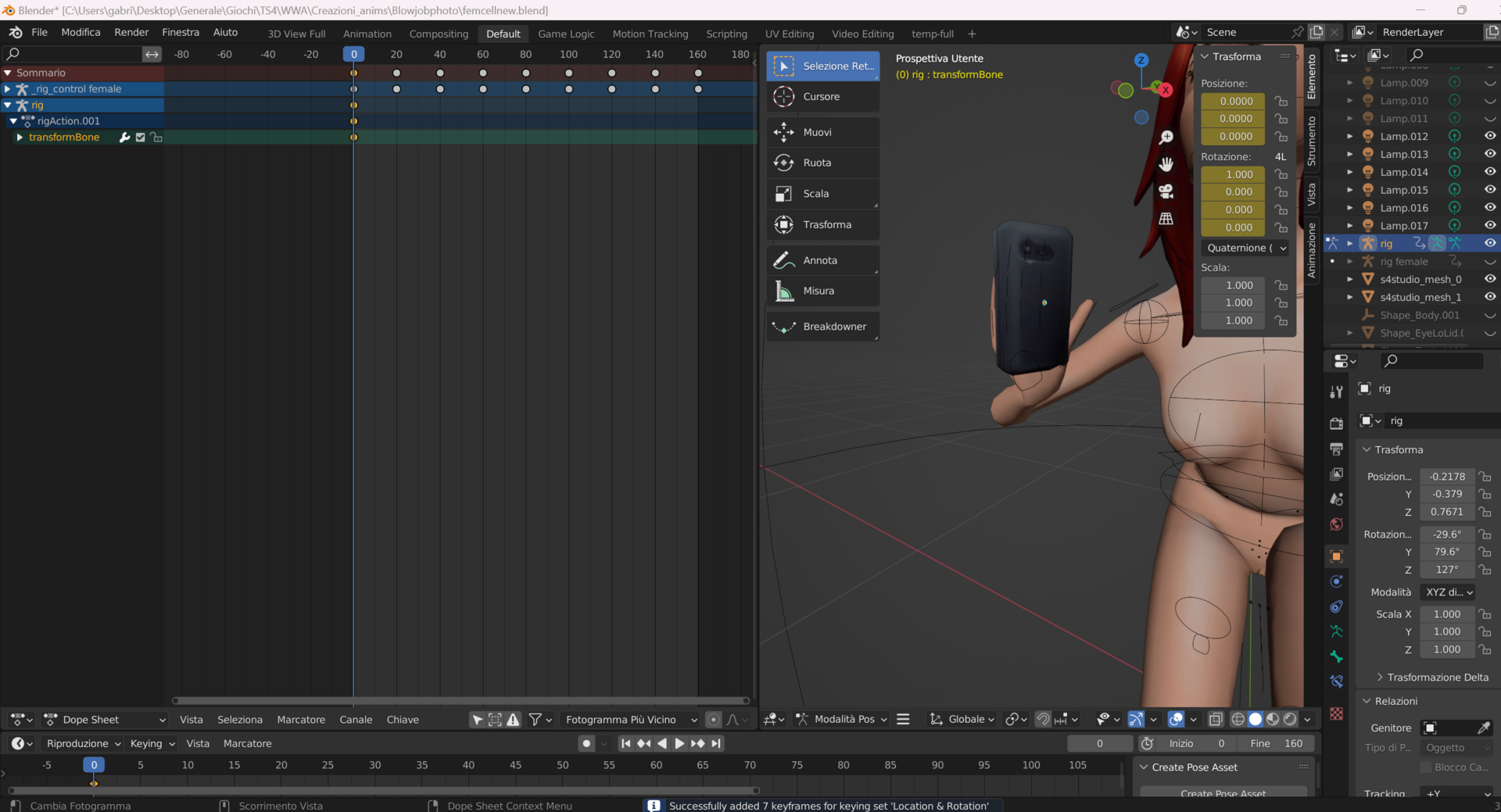Open the Tool properties tab icon
Viewport: 1501px width, 812px height.
[1337, 392]
